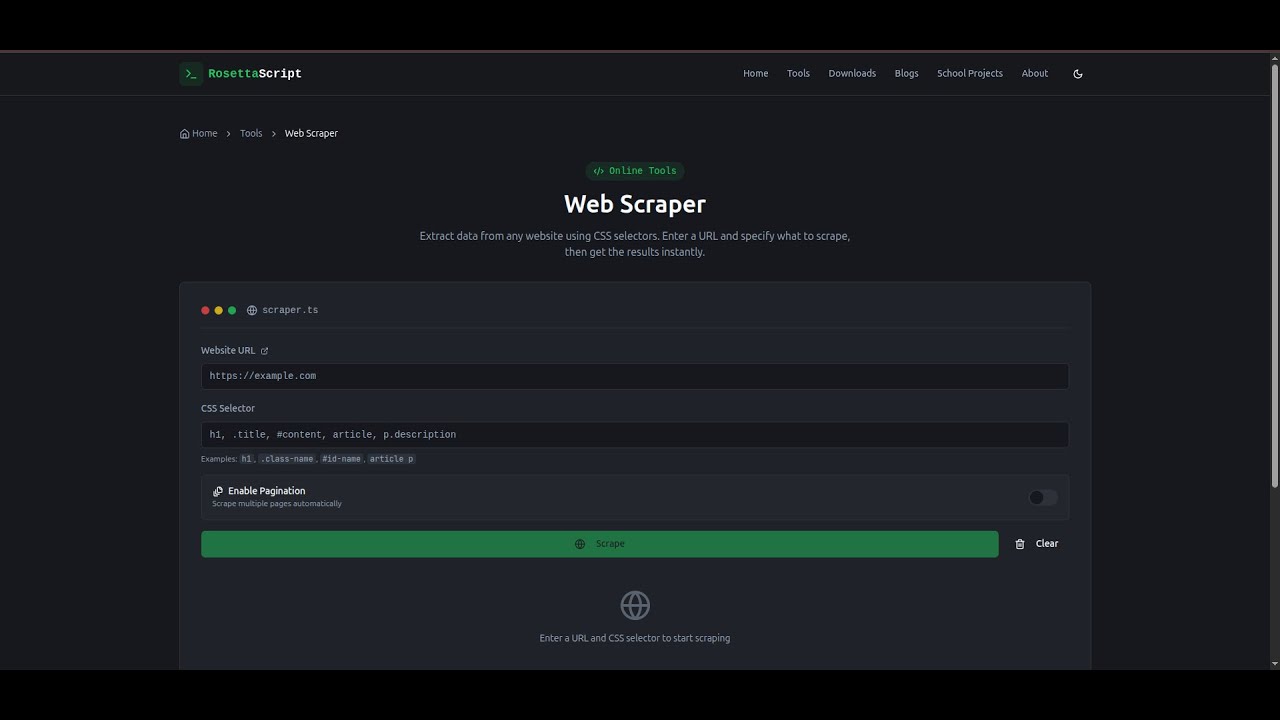Click the yellow dot in the scraper window header
The width and height of the screenshot is (1280, 720).
coord(219,310)
